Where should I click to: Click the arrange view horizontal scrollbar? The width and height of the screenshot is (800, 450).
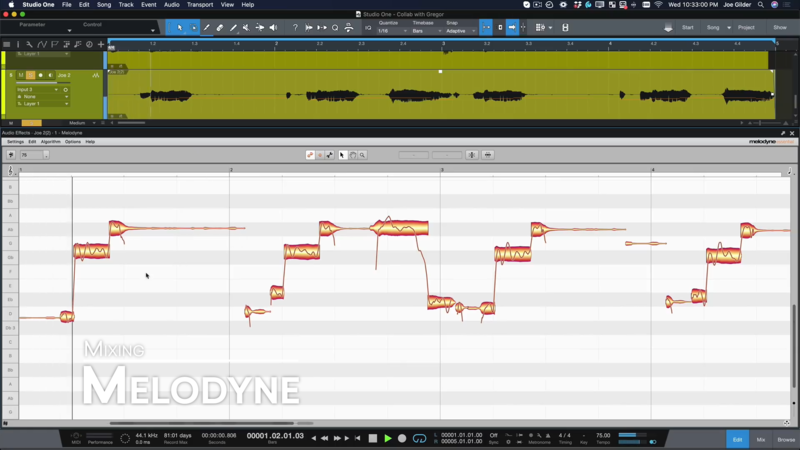(x=132, y=123)
